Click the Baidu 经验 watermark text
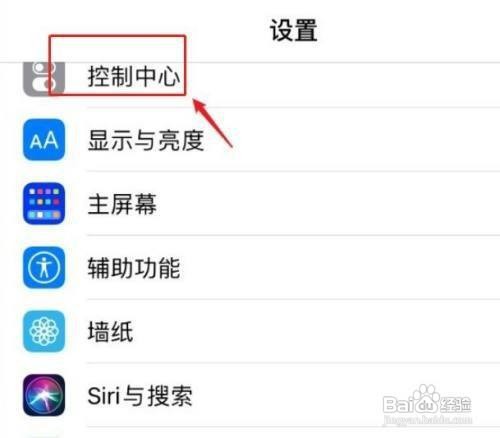500x438 pixels. point(455,404)
